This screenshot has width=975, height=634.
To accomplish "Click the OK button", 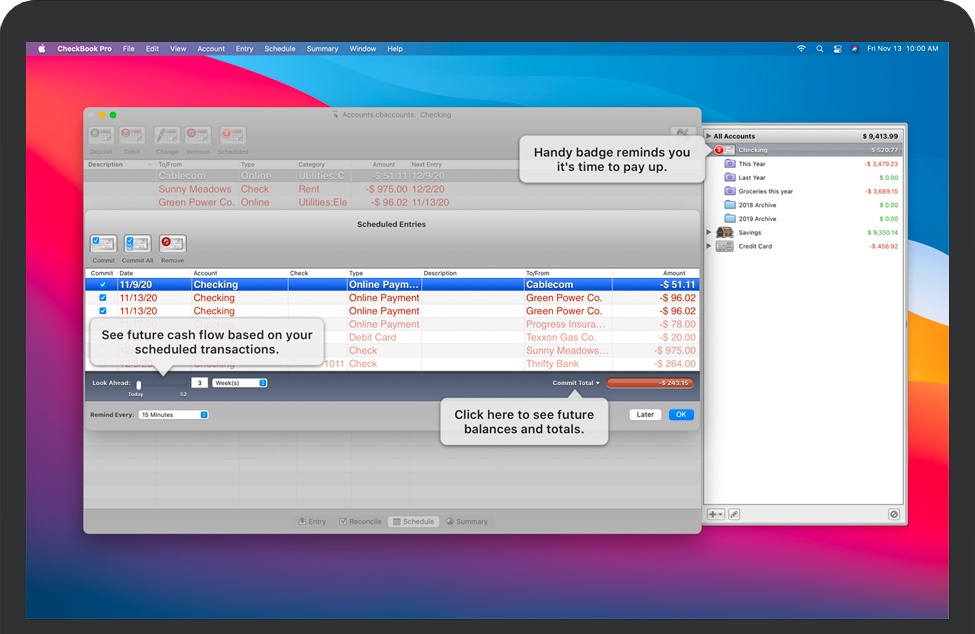I will 682,413.
